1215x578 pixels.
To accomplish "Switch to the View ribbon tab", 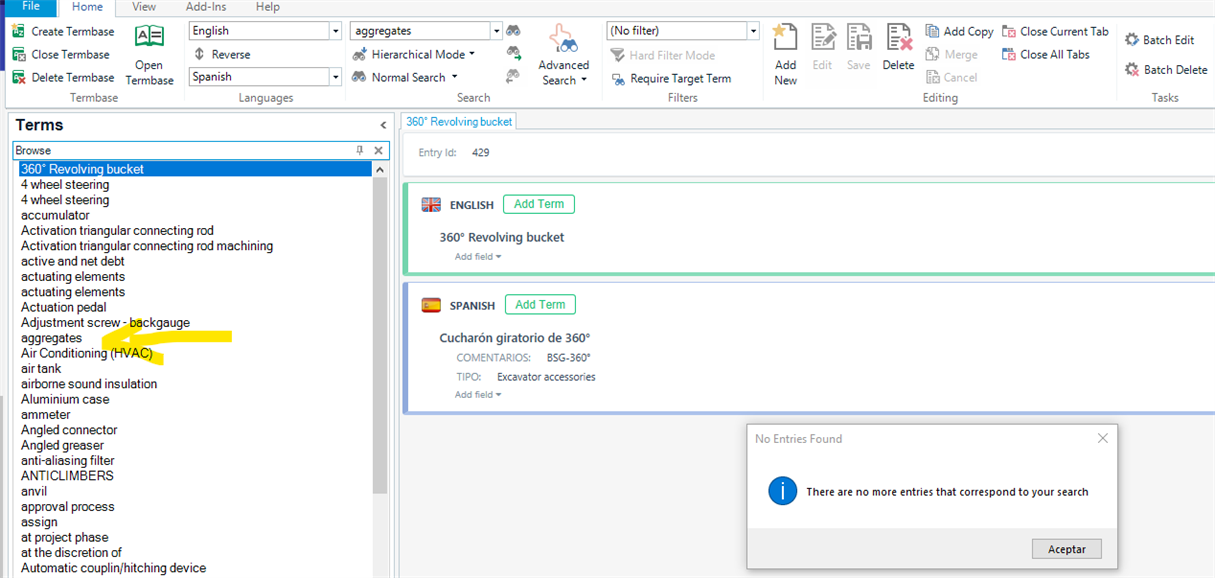I will pyautogui.click(x=143, y=7).
